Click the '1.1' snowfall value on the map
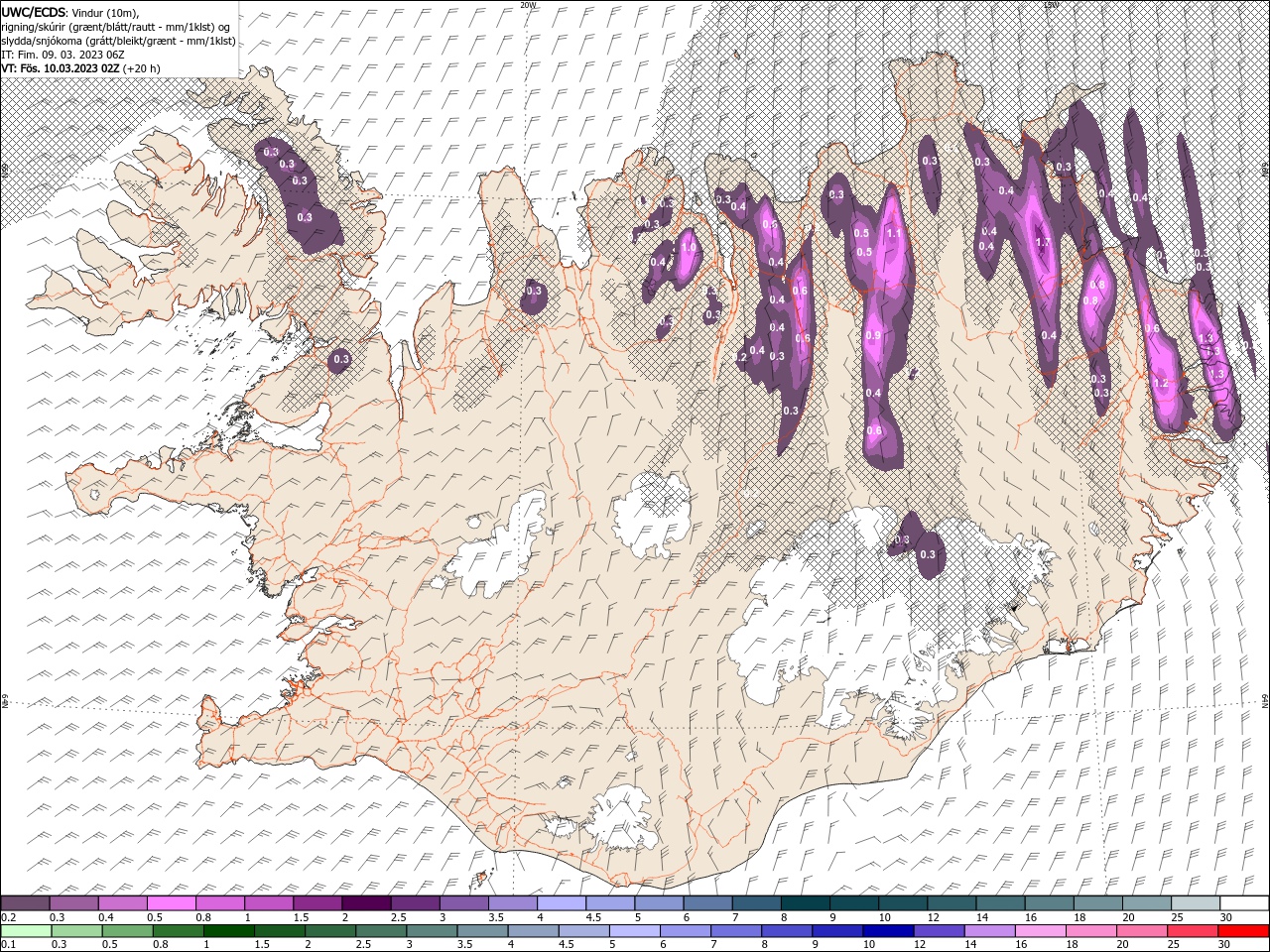Viewport: 1270px width, 952px height. 893,233
